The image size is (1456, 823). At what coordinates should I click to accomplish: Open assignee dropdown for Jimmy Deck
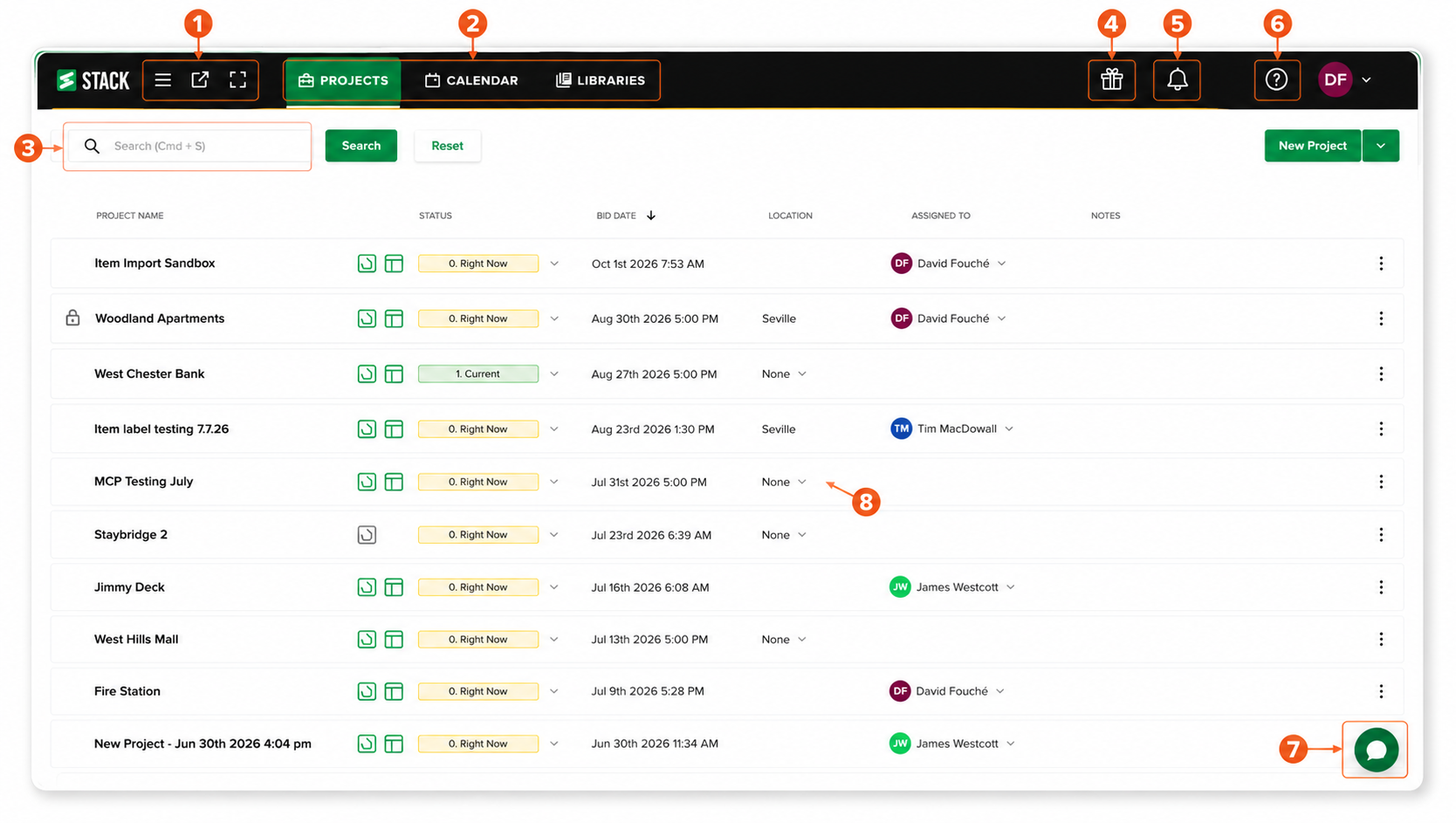[x=1010, y=587]
